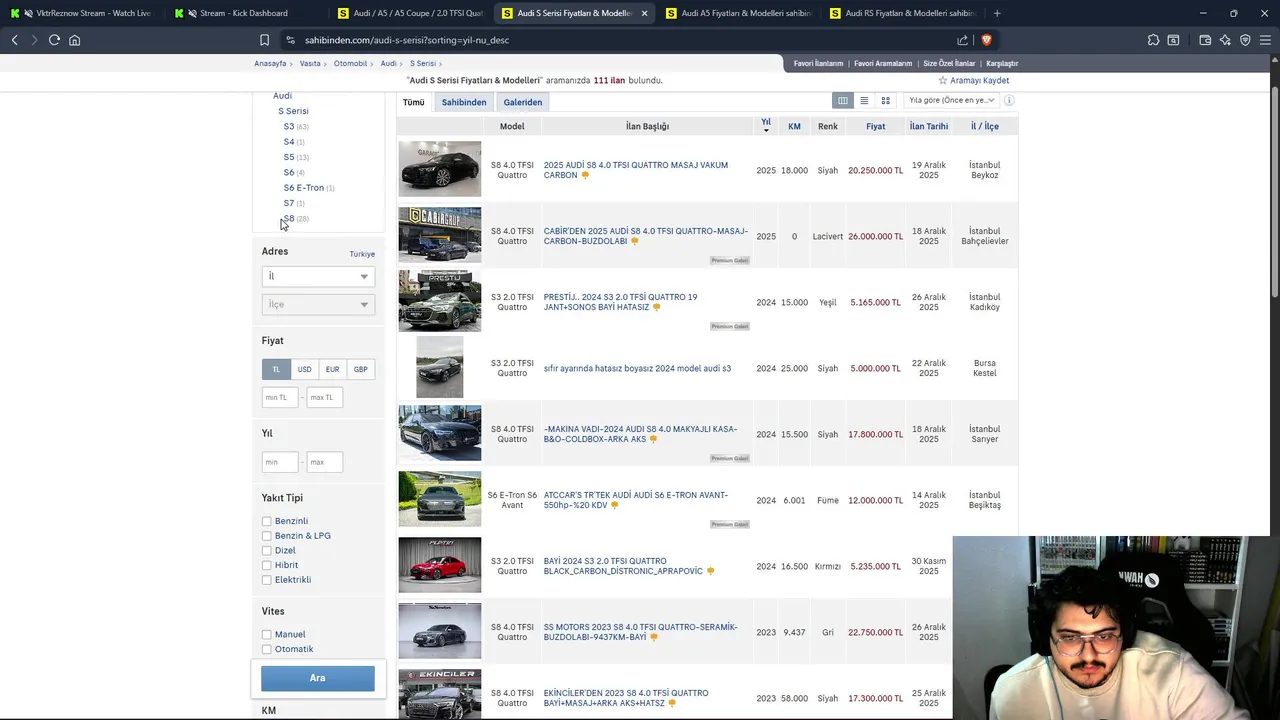Click the share page icon
This screenshot has width=1280, height=720.
tap(962, 40)
